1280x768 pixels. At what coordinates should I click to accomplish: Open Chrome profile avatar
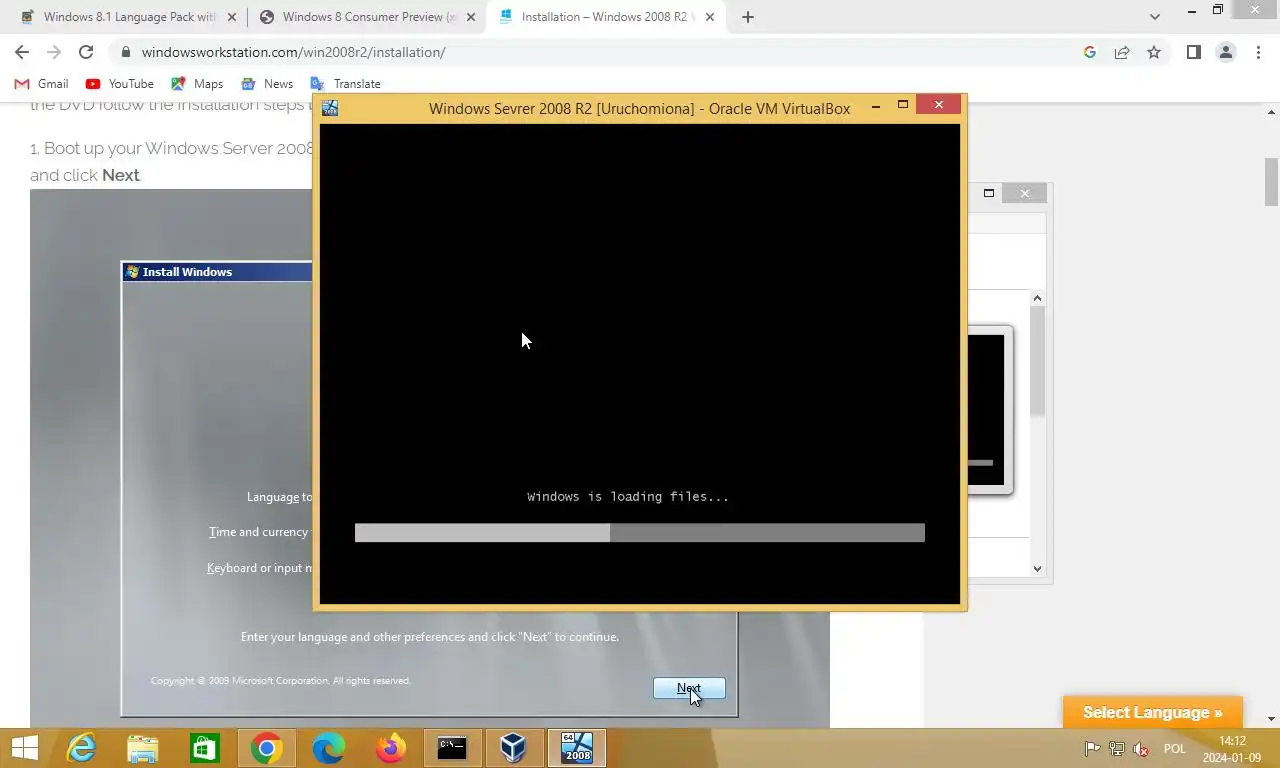[x=1226, y=52]
